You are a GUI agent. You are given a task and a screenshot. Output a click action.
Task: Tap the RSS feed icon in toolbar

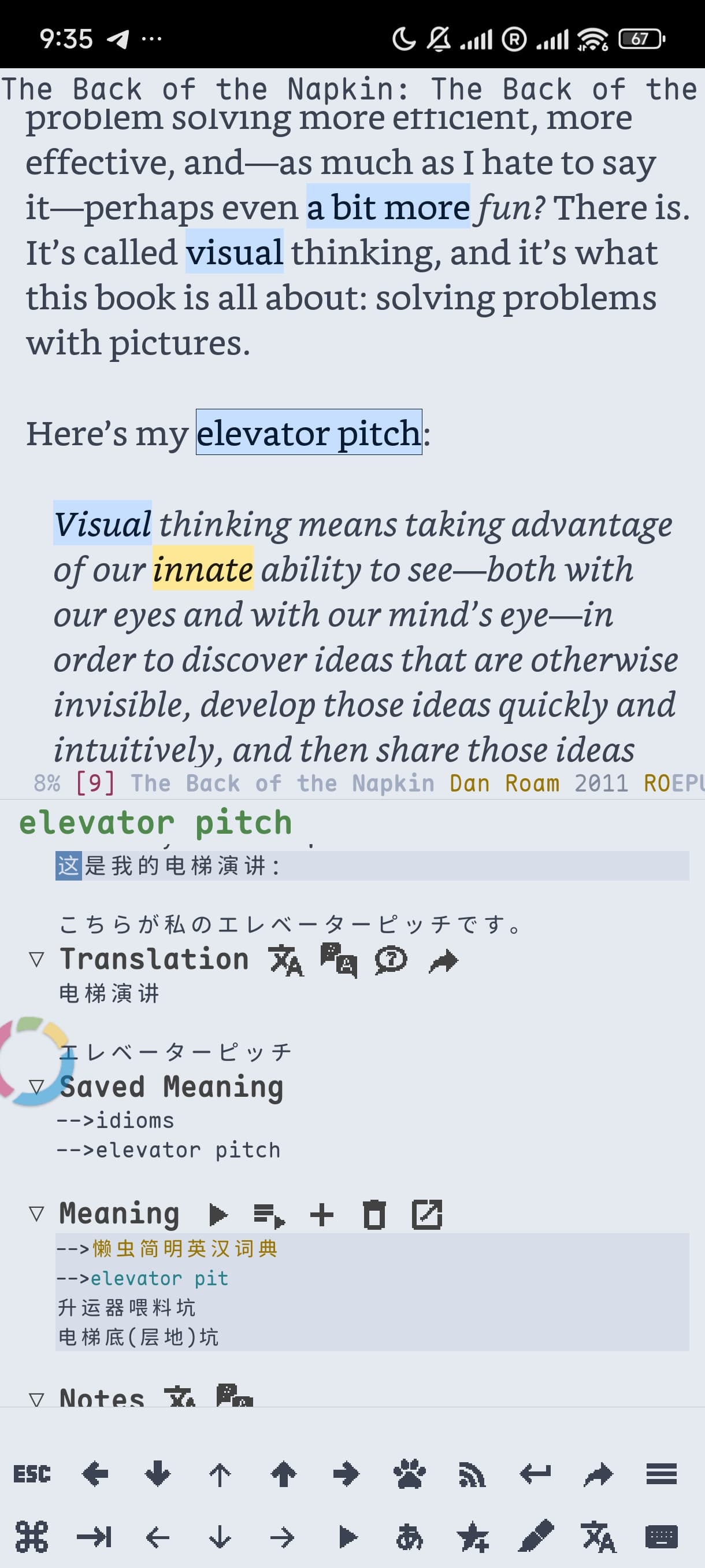tap(473, 1474)
